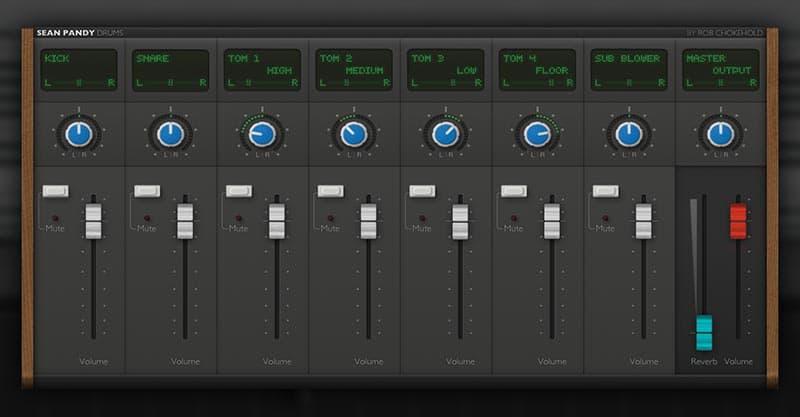Image resolution: width=800 pixels, height=417 pixels.
Task: Click the Kick channel pan knob
Action: pyautogui.click(x=79, y=134)
